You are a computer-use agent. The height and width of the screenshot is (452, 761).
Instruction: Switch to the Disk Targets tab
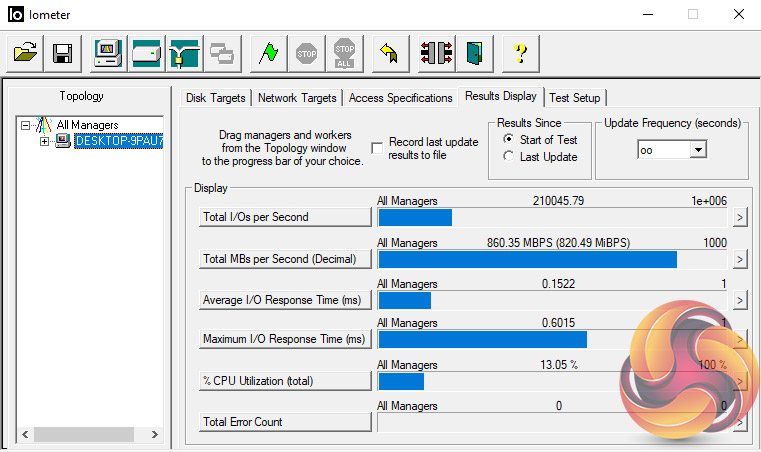point(215,98)
